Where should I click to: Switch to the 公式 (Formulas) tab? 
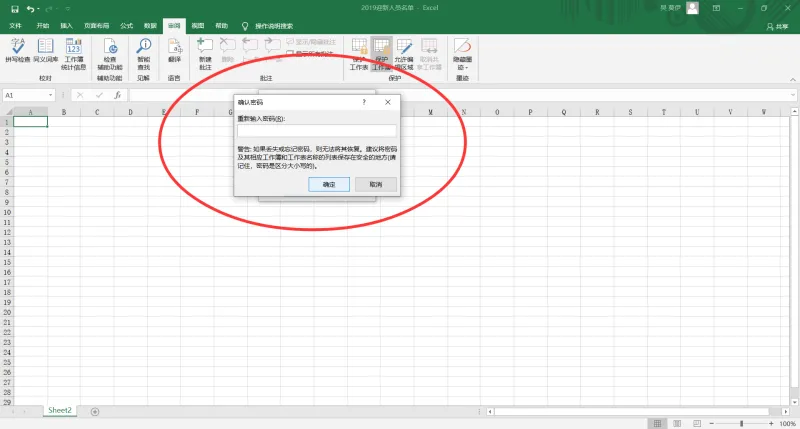pos(127,26)
